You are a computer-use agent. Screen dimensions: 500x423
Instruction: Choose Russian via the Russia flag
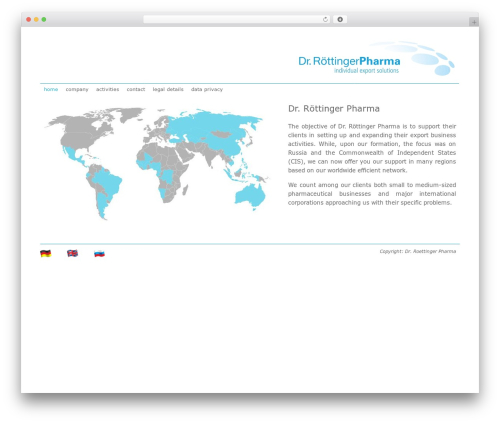click(x=99, y=254)
